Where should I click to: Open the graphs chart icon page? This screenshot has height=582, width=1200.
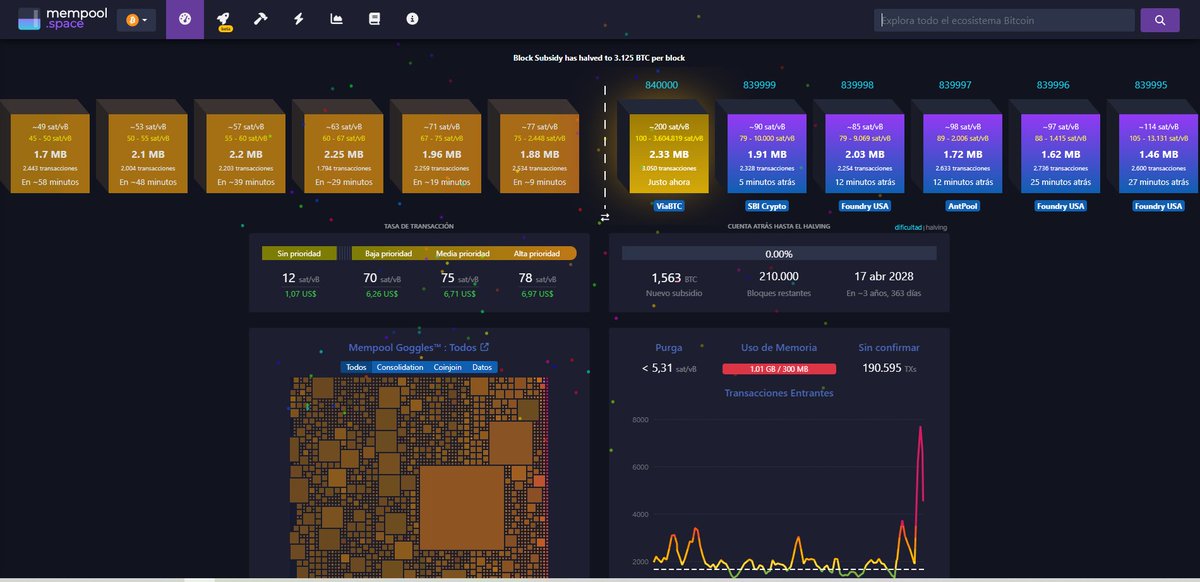(x=337, y=19)
